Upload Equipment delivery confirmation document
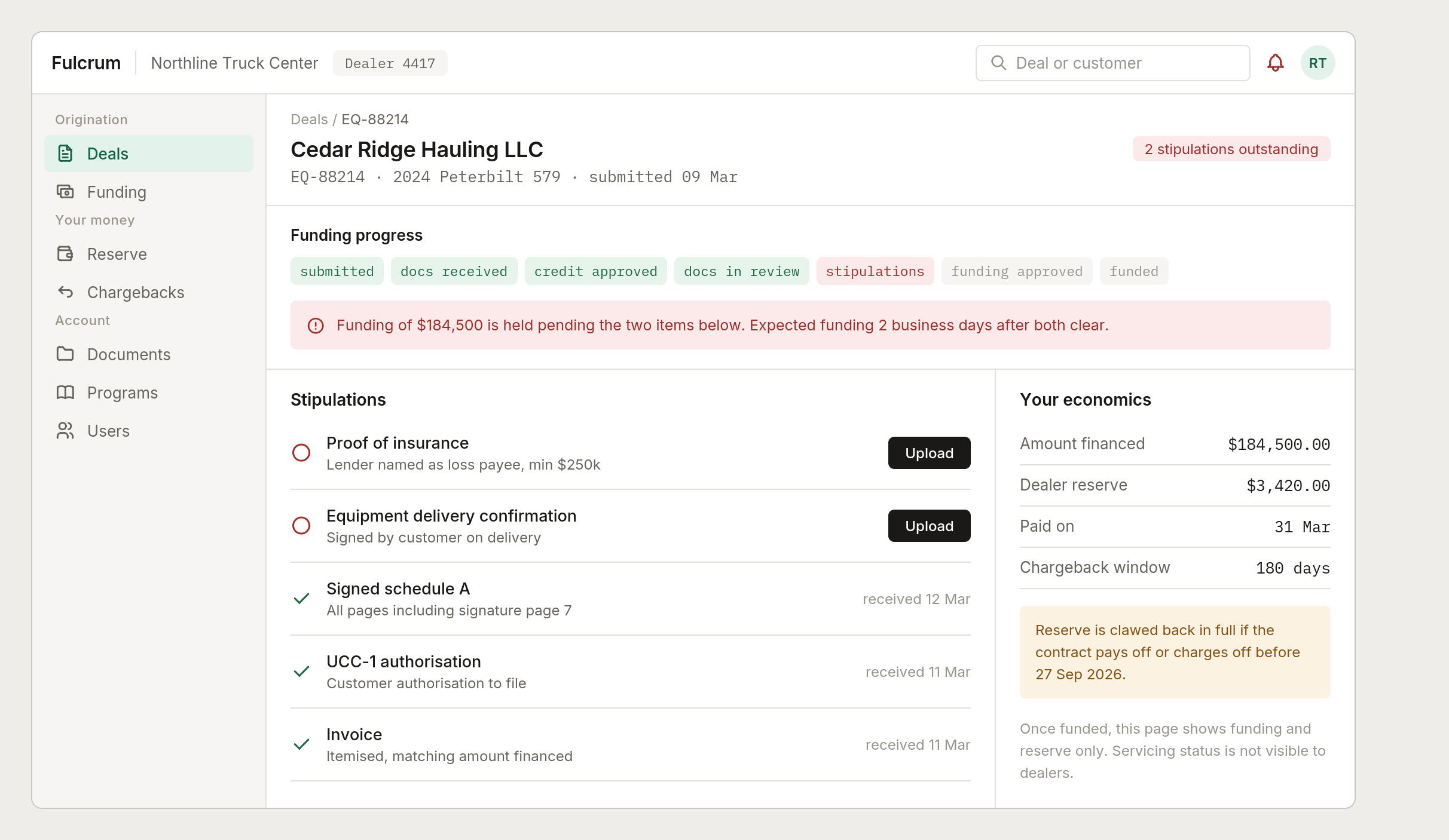The height and width of the screenshot is (840, 1449). pos(929,526)
